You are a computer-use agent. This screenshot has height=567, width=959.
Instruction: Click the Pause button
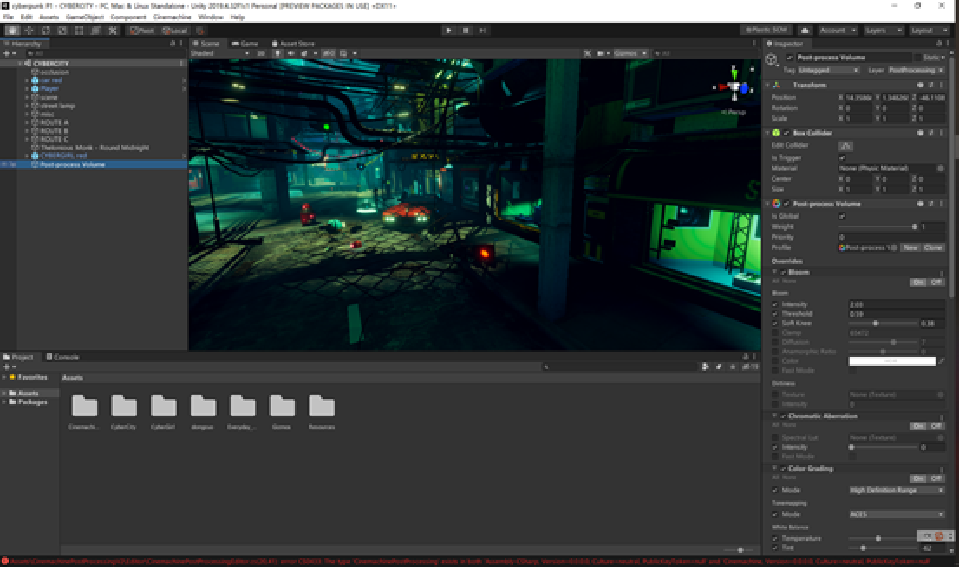click(x=466, y=30)
